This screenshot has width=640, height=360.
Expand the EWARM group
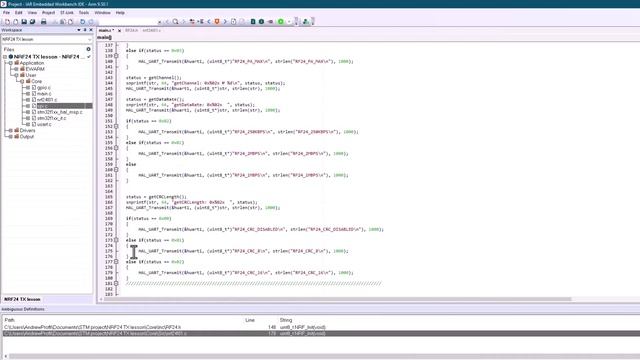[16, 69]
